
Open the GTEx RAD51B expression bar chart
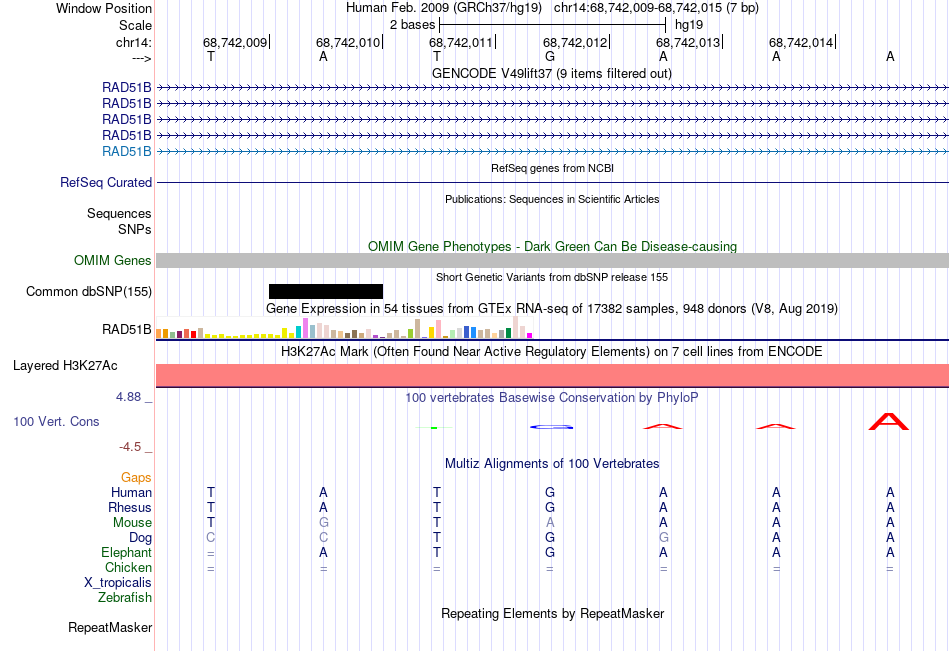tap(344, 327)
